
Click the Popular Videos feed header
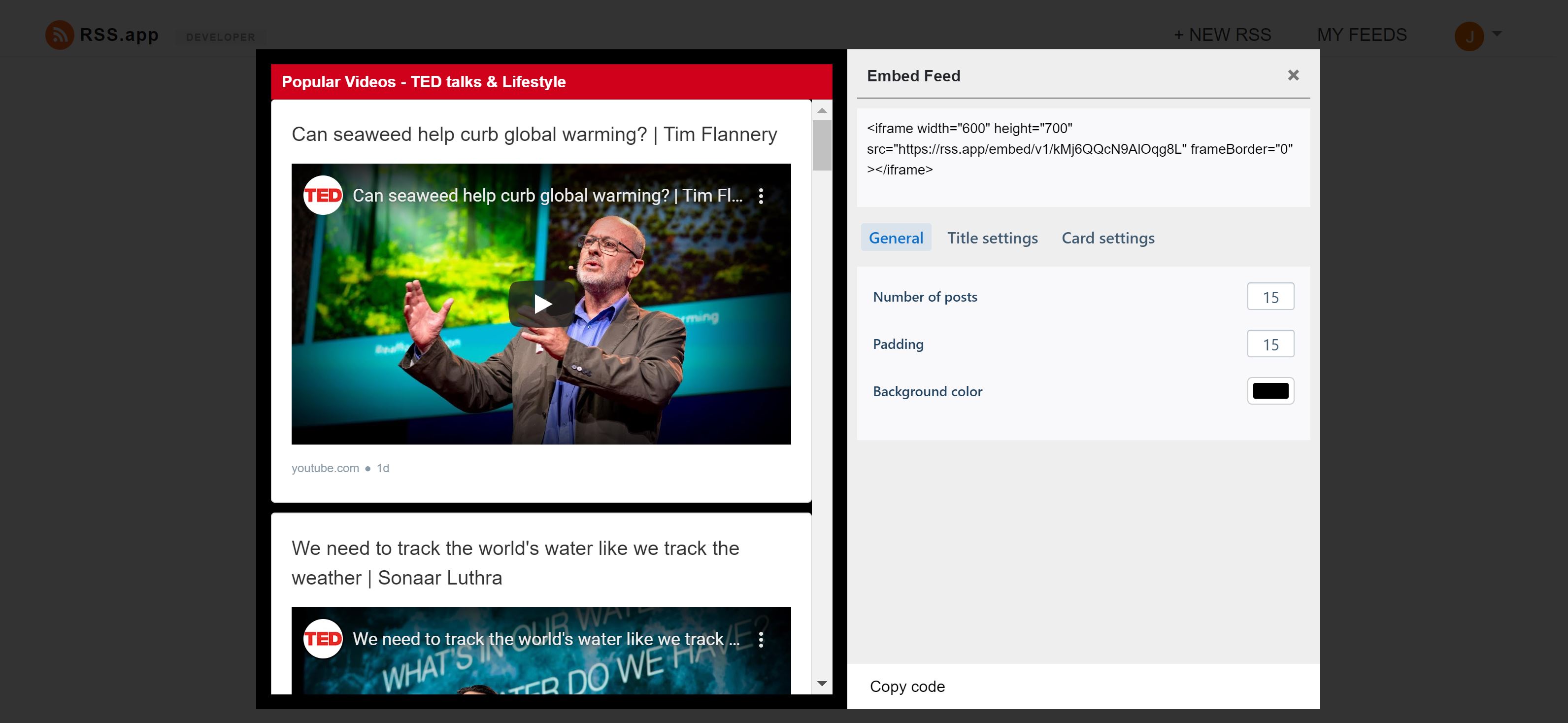click(551, 82)
